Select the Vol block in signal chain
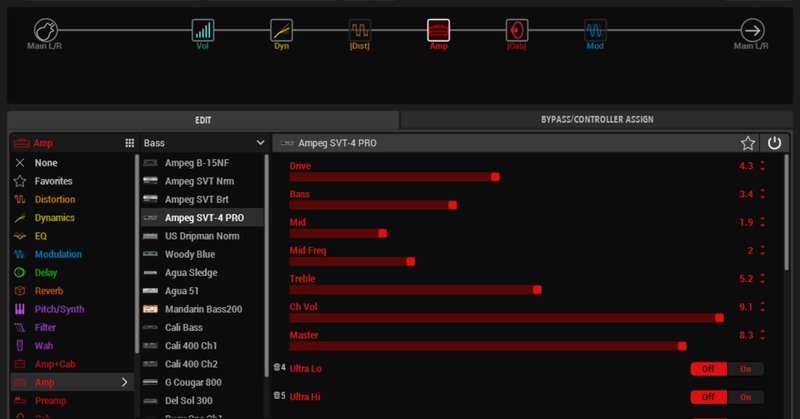This screenshot has height=419, width=800. [x=203, y=31]
